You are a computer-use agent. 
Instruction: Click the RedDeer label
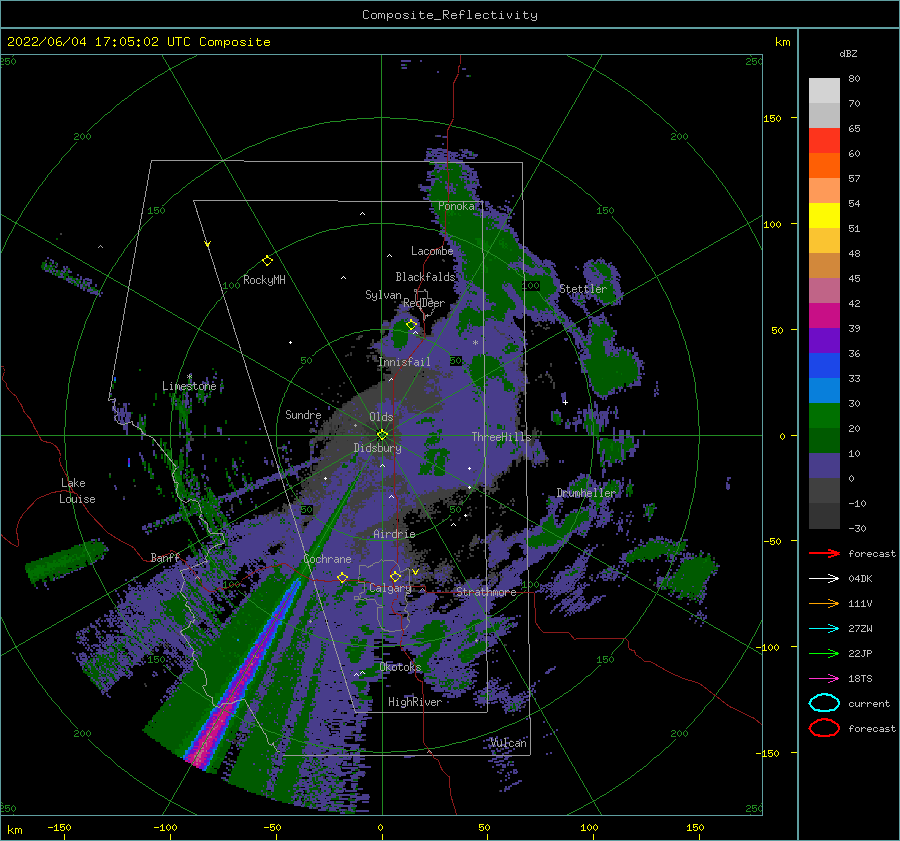(x=424, y=303)
